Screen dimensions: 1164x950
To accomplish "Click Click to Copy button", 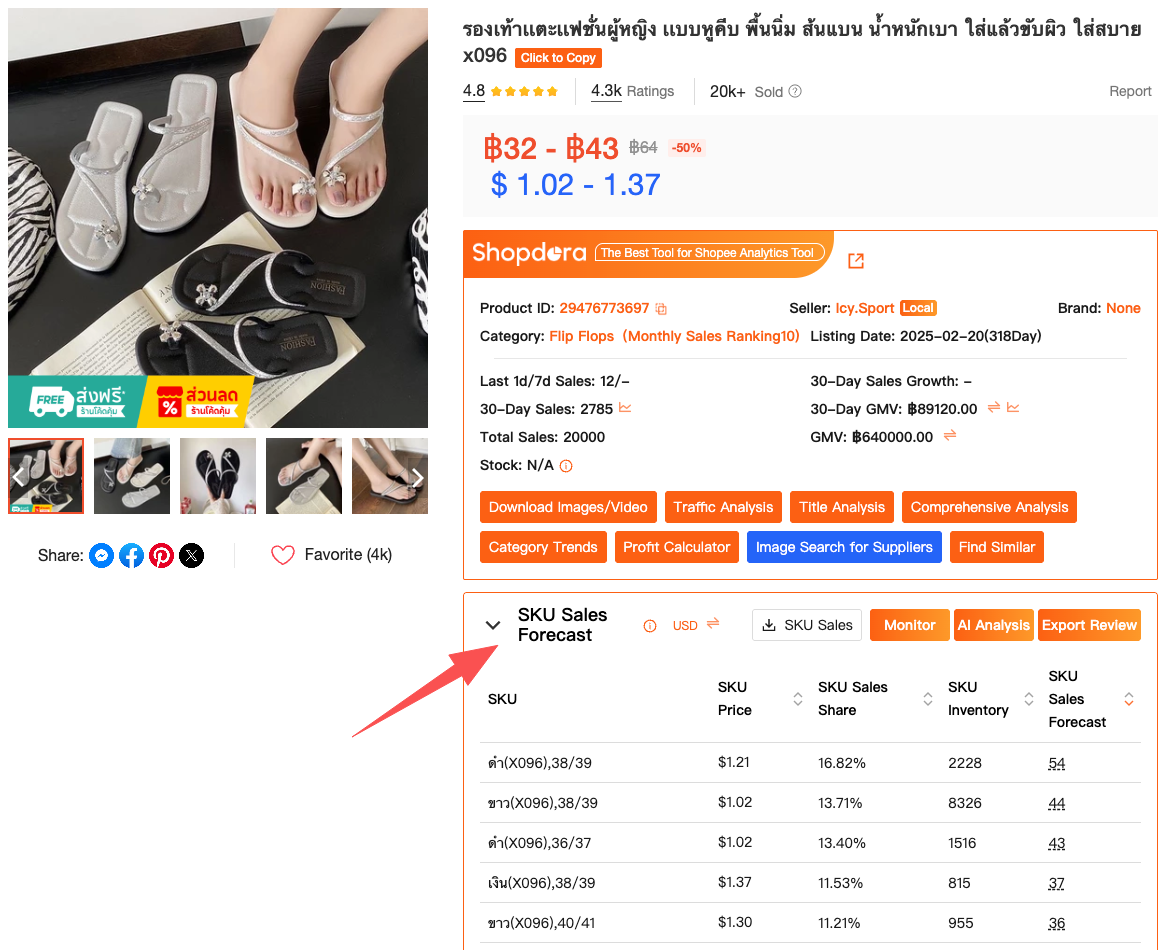I will [558, 58].
